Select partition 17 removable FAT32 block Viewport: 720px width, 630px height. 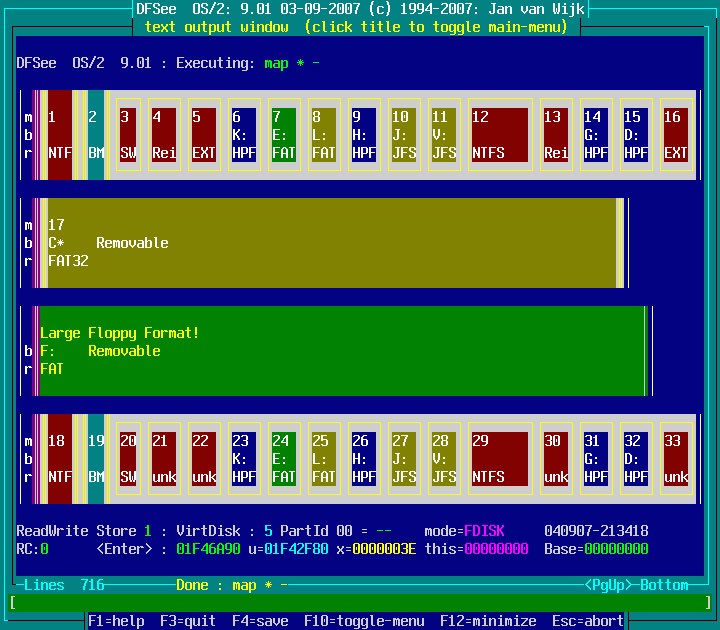330,243
